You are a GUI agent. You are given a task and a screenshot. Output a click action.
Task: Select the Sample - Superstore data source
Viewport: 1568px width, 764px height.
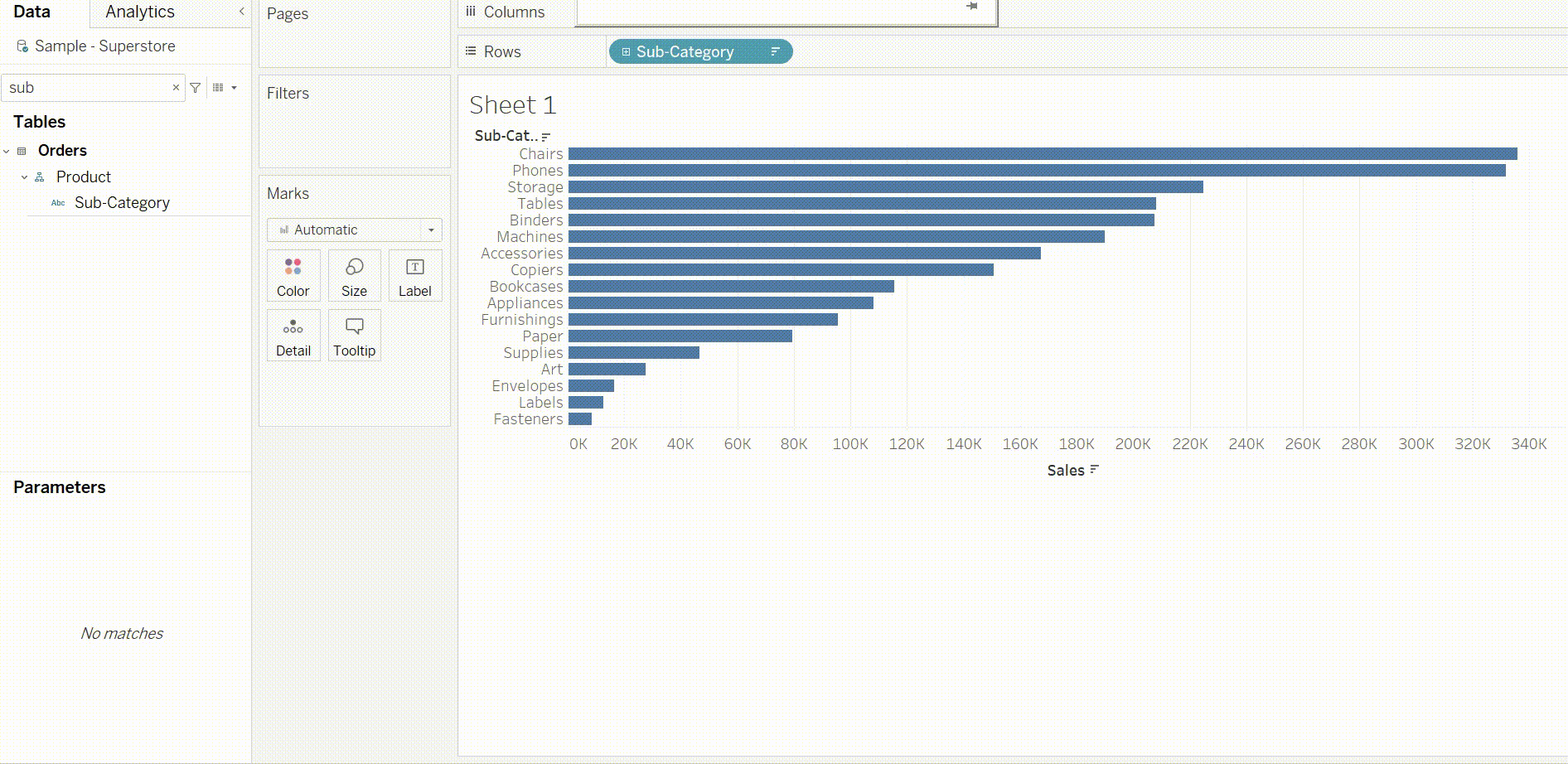click(104, 46)
